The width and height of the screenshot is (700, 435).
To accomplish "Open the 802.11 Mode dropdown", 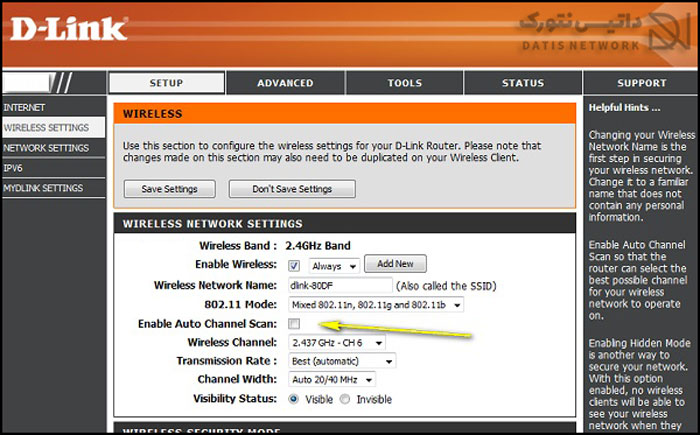I will coord(376,305).
